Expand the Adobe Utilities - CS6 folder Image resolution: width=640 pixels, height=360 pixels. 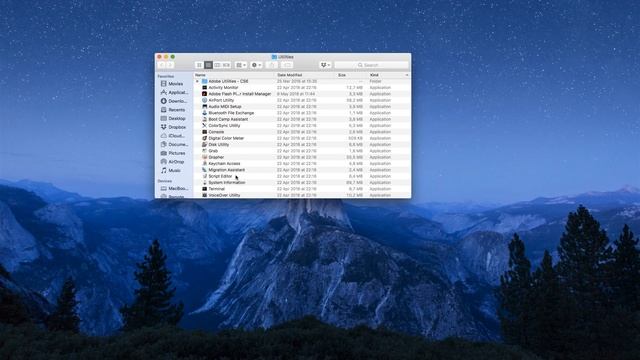[x=198, y=81]
